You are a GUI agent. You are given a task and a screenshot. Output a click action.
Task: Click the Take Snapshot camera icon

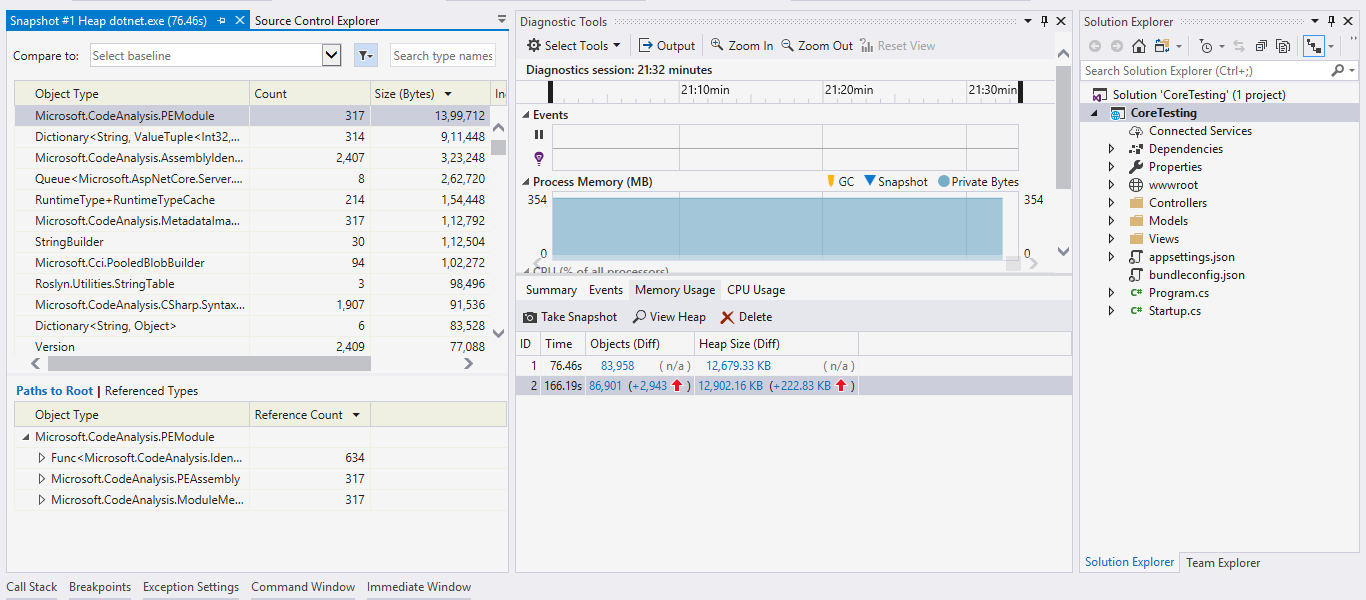click(530, 317)
